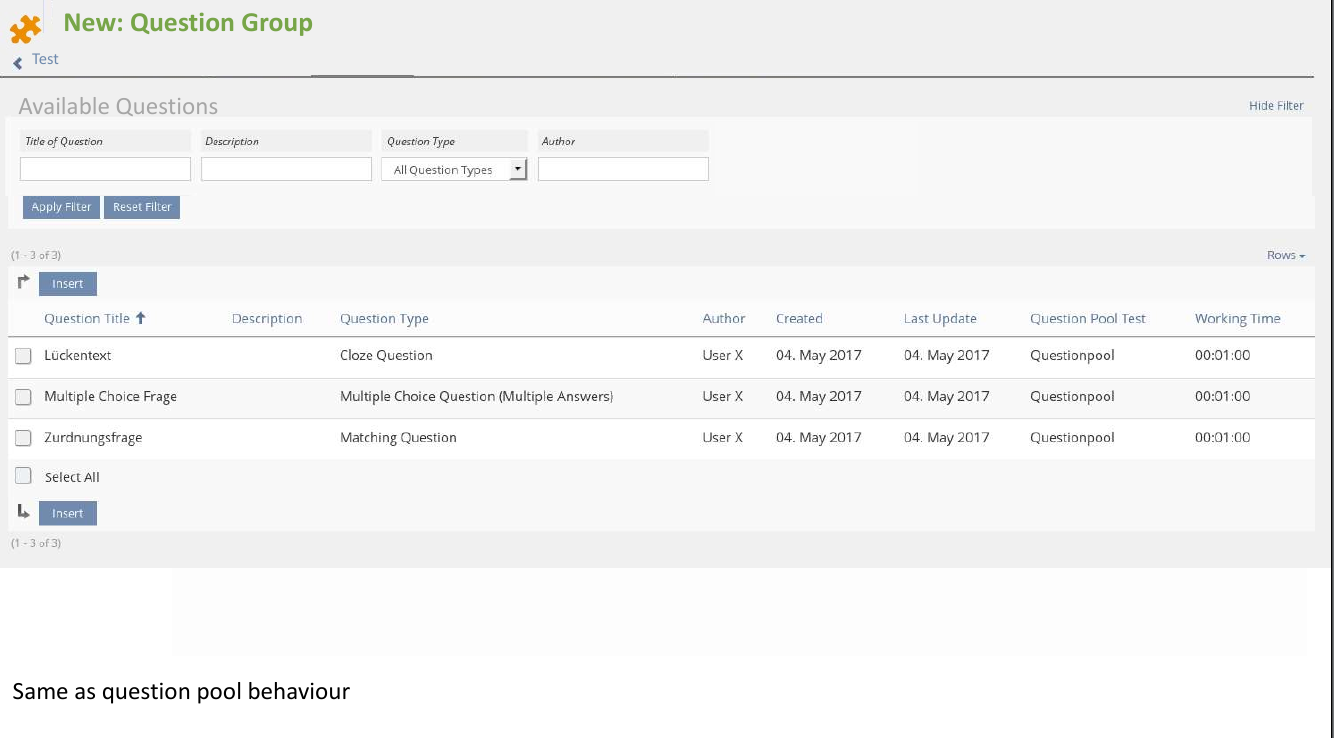Image resolution: width=1334 pixels, height=738 pixels.
Task: Click the orange puzzle piece icon
Action: click(x=25, y=29)
